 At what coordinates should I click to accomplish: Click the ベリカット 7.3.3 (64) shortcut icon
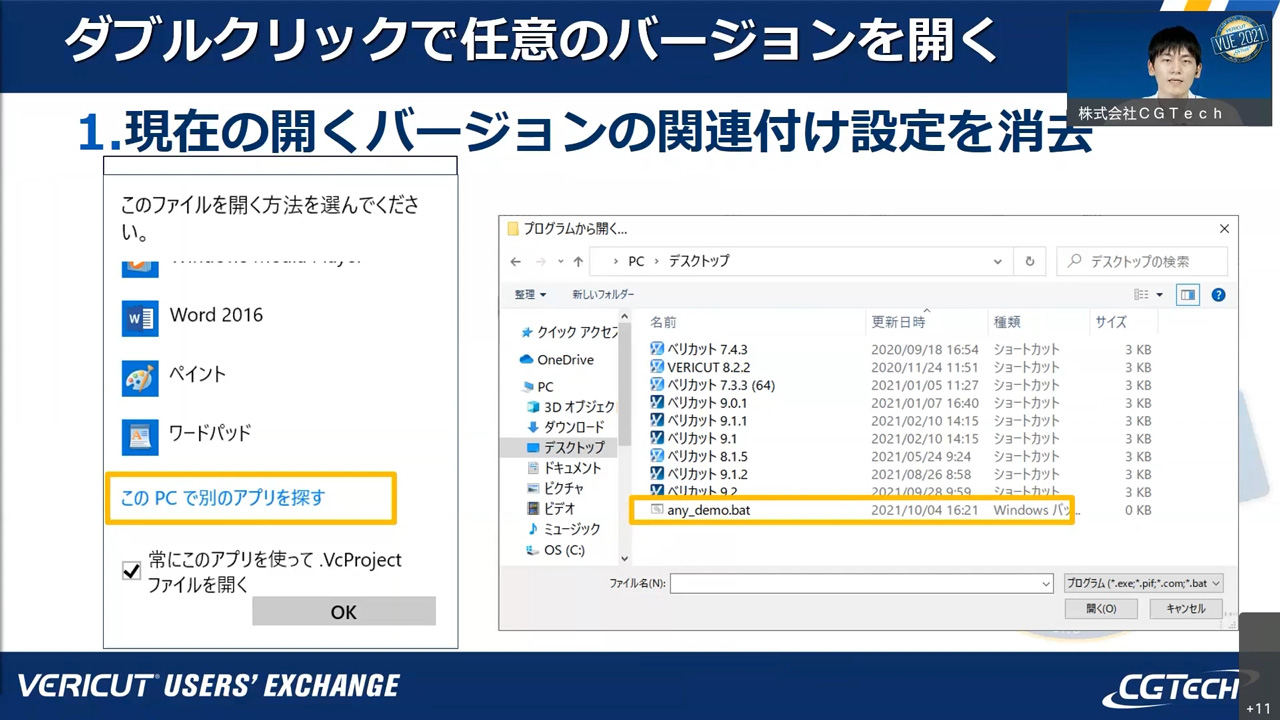tap(657, 385)
